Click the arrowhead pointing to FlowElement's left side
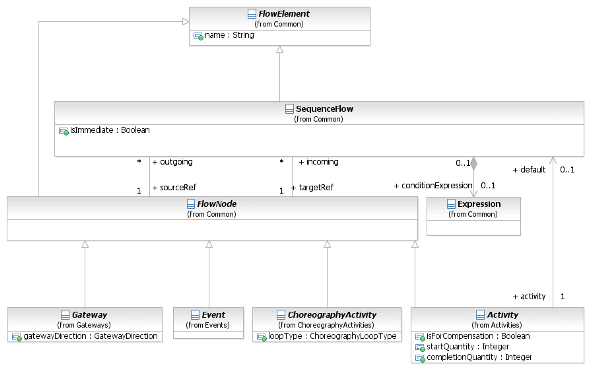 tap(185, 21)
